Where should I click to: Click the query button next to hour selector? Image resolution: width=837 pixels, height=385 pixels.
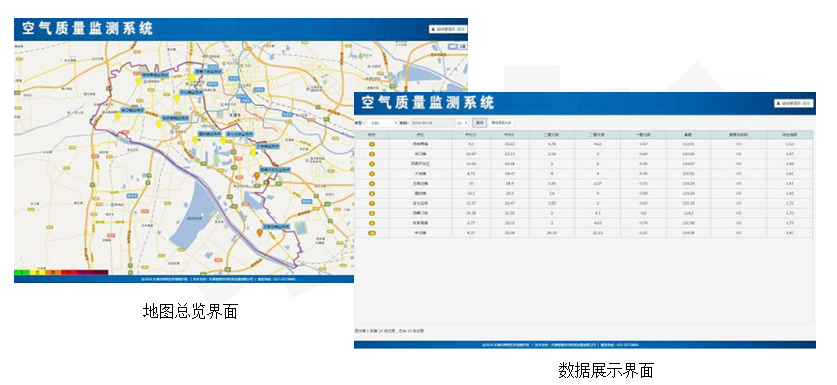(479, 123)
